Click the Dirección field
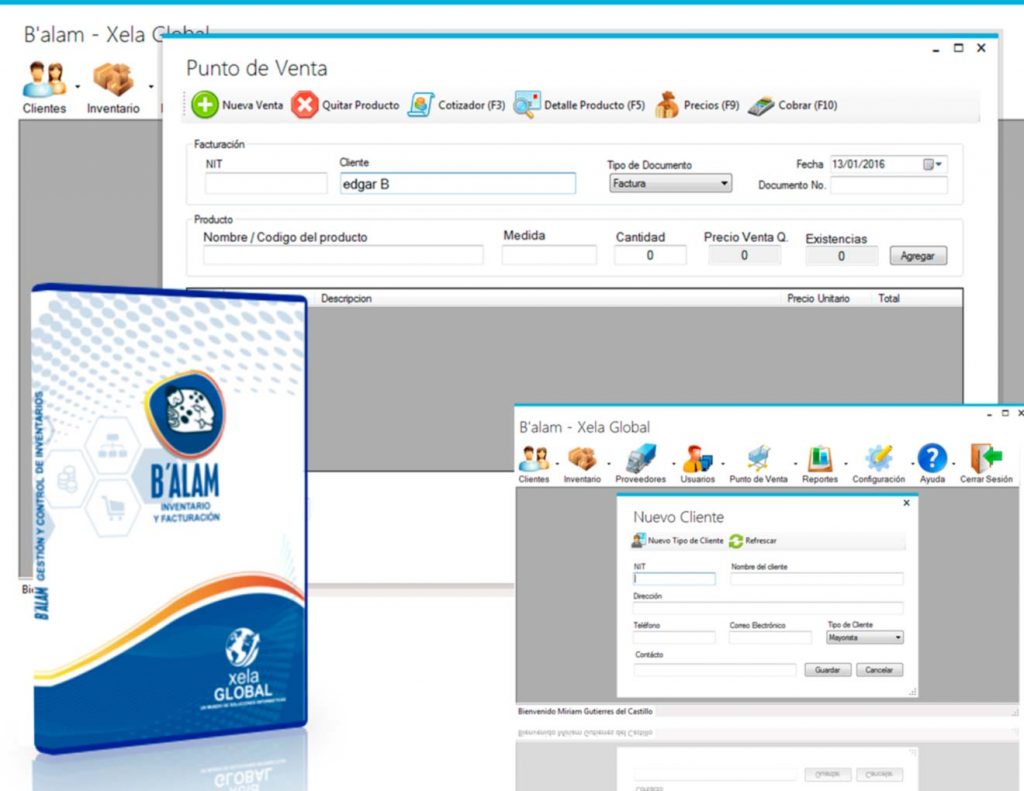 (x=768, y=608)
